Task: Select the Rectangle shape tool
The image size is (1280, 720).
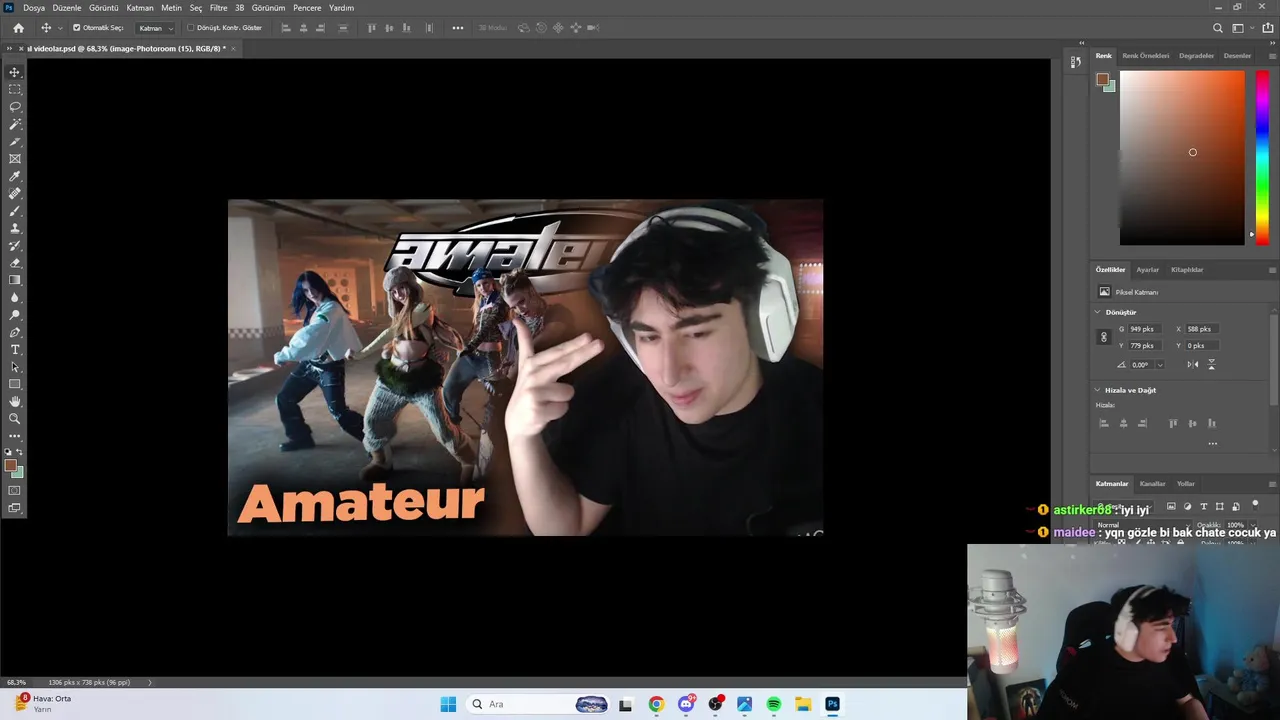Action: [x=15, y=384]
